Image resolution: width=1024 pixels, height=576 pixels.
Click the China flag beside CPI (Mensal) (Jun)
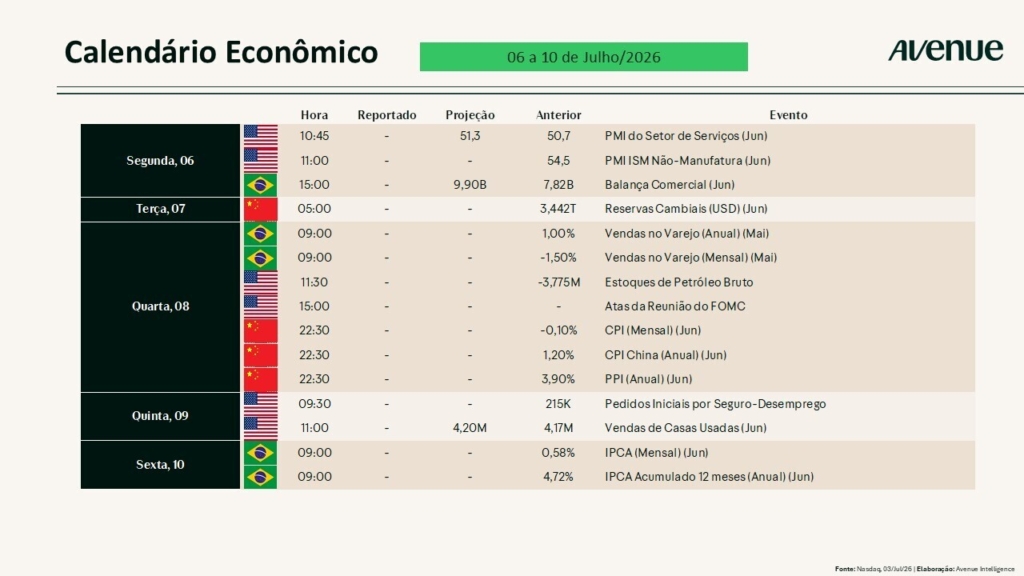click(x=261, y=330)
